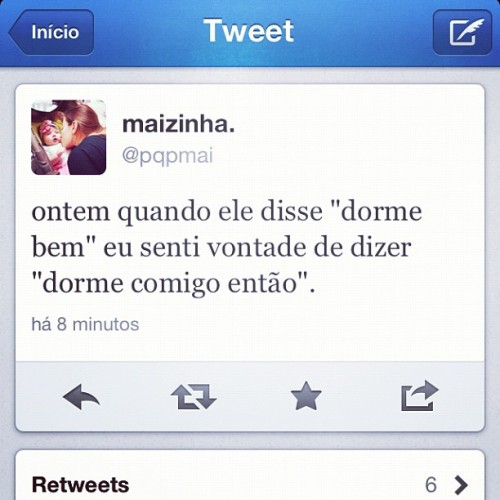Click the gray background above the tweet card
This screenshot has height=500, width=500.
[x=250, y=75]
